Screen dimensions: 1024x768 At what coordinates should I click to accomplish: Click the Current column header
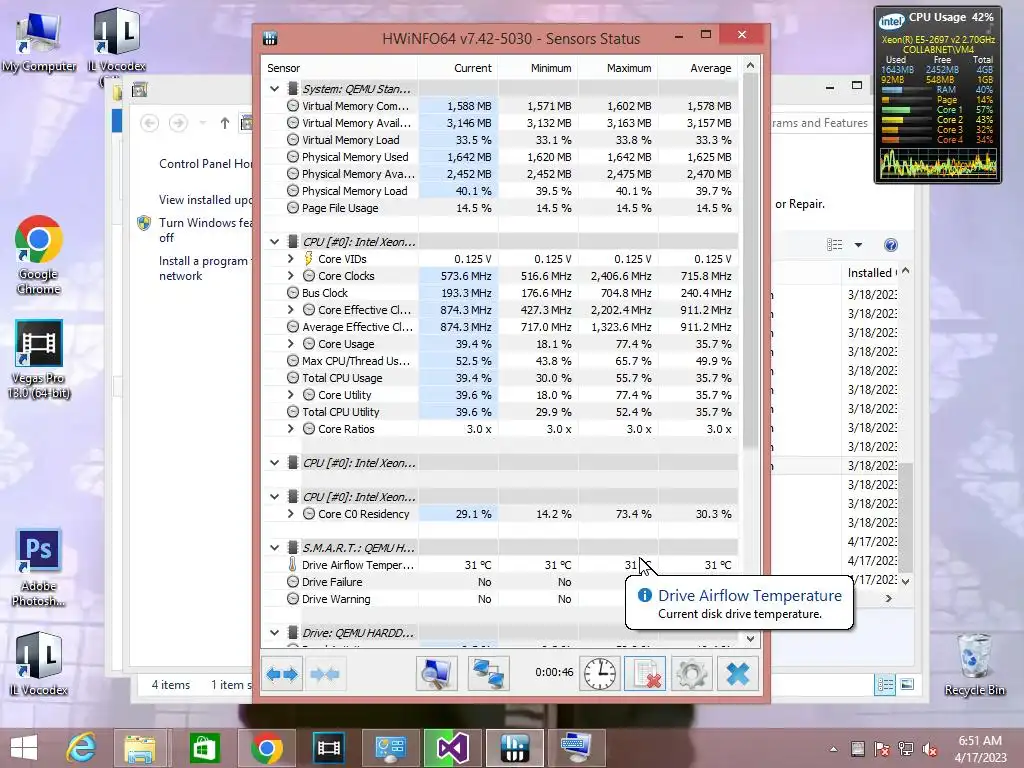click(458, 68)
